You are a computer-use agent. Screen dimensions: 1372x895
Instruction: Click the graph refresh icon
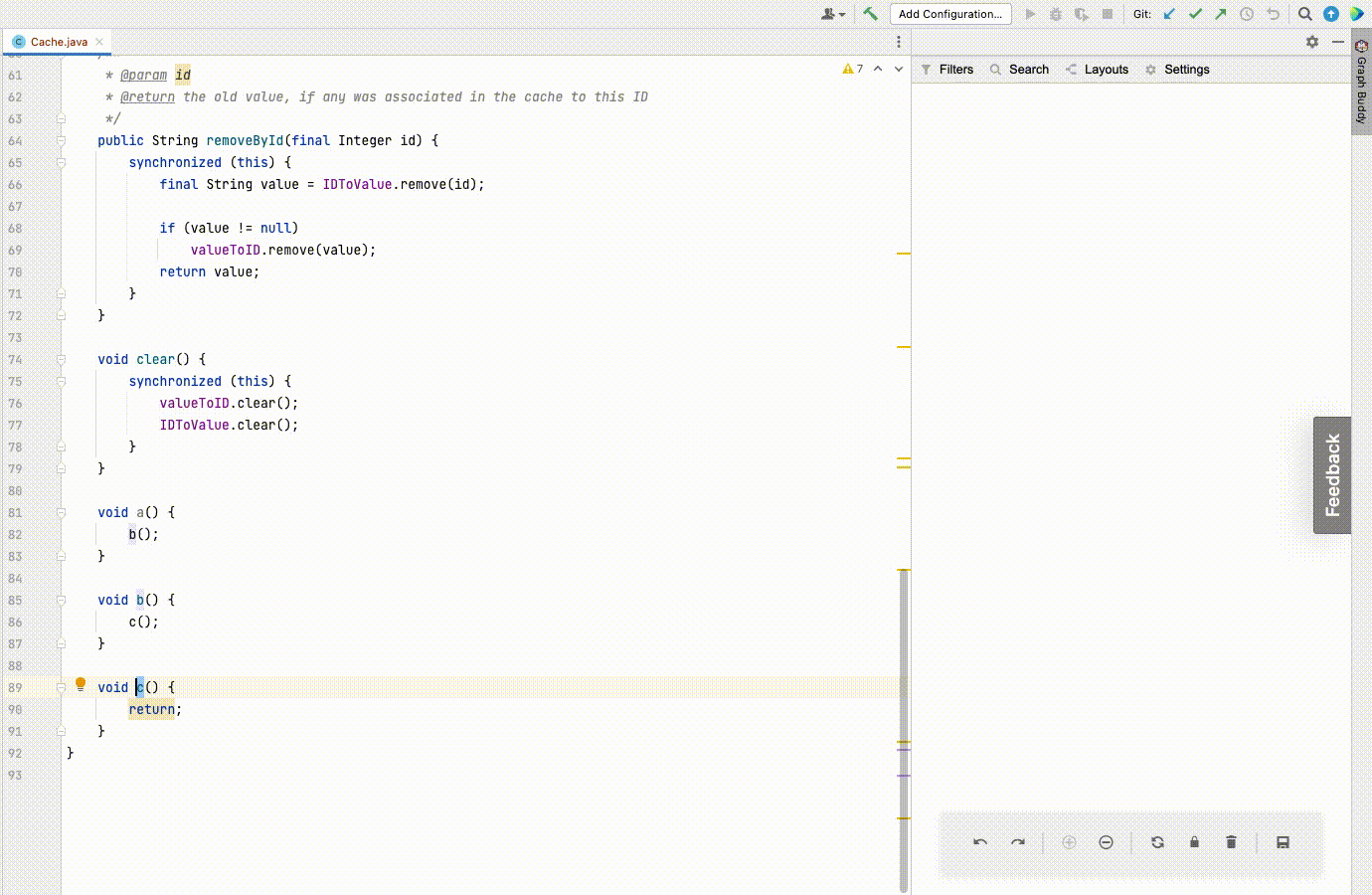click(1157, 842)
